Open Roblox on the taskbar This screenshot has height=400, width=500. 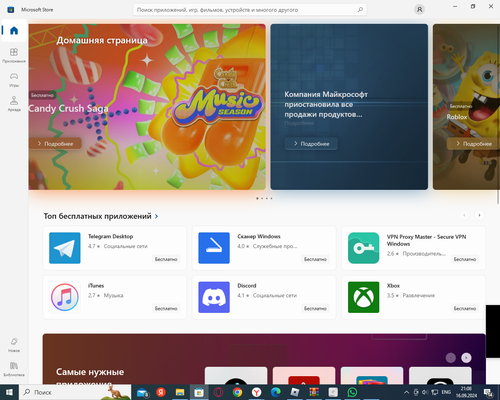tap(295, 392)
